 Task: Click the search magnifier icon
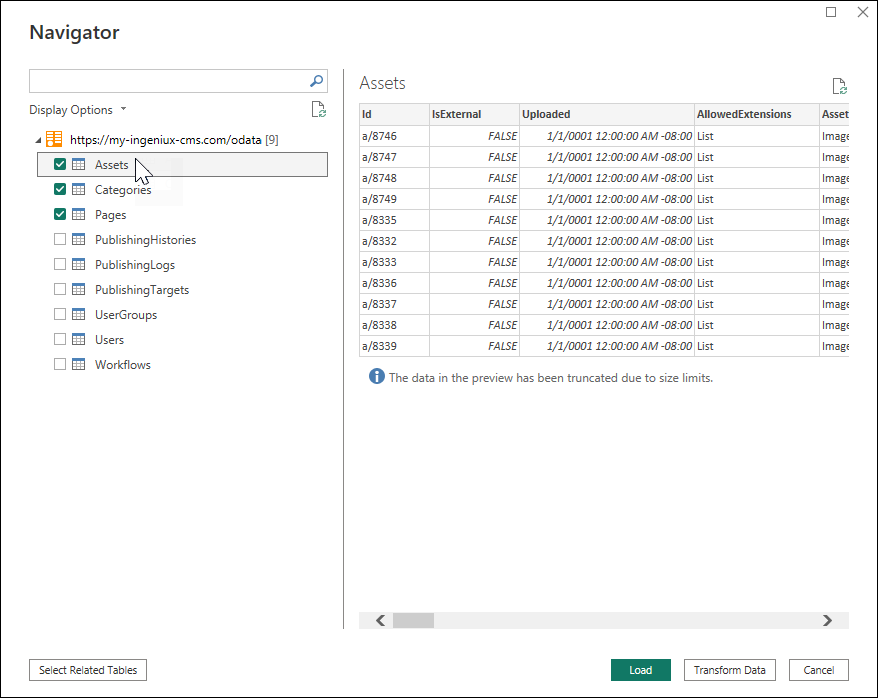316,81
